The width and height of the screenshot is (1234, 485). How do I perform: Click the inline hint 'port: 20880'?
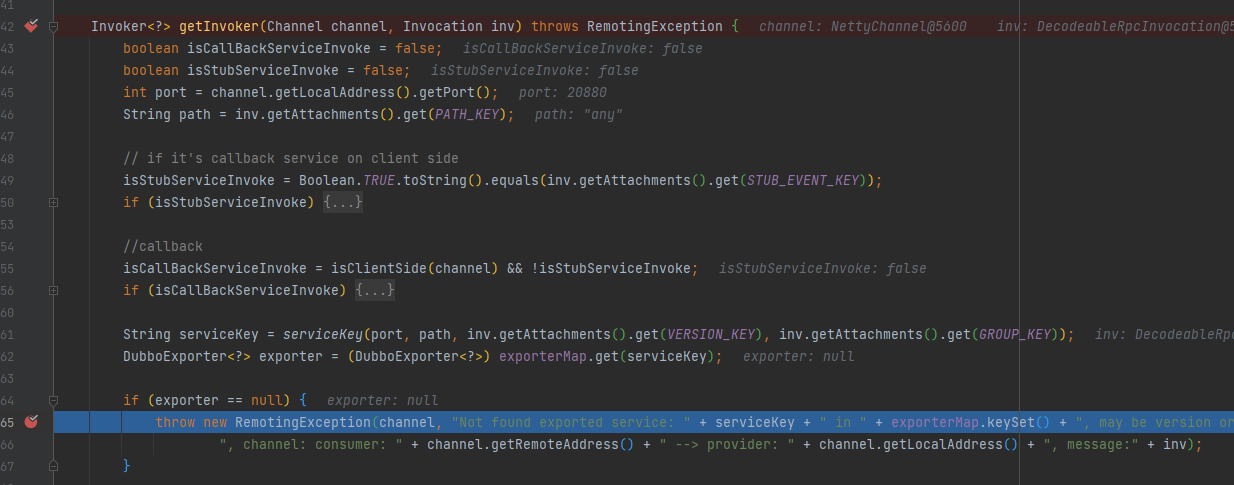point(562,92)
